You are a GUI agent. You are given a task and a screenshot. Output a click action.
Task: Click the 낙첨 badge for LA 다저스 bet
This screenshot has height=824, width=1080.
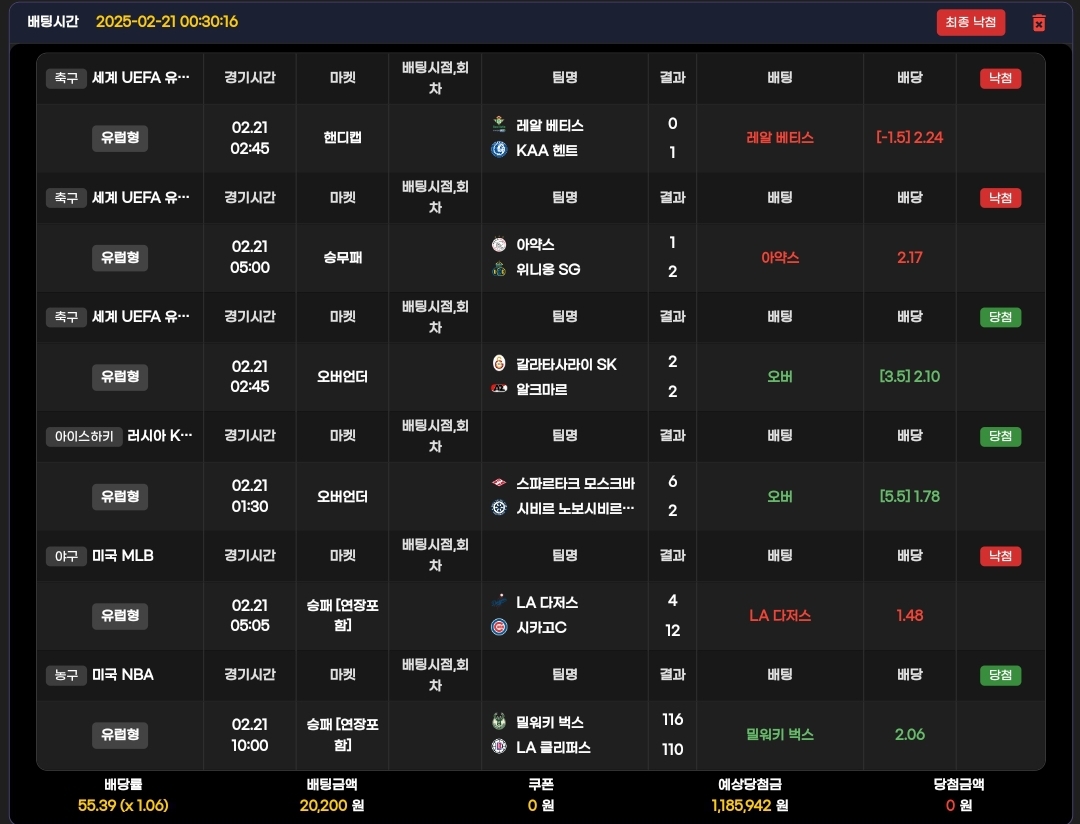(x=1000, y=556)
